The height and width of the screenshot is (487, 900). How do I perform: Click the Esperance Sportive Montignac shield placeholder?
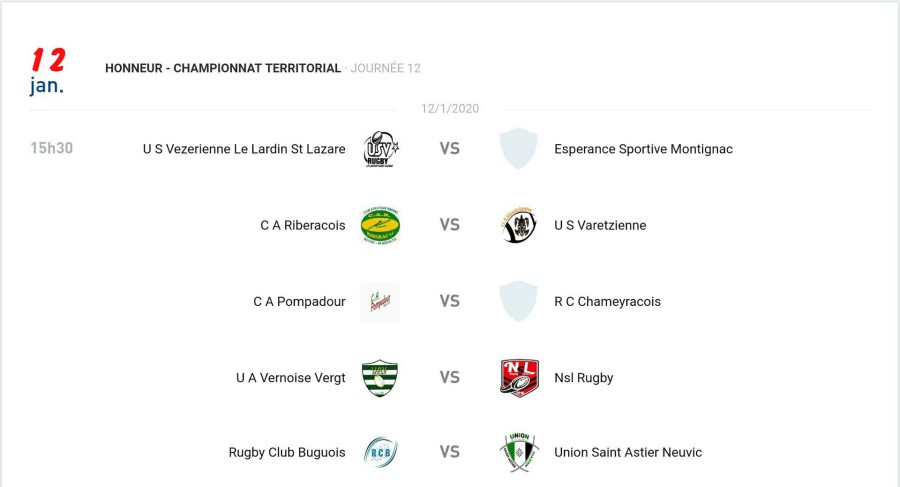[518, 149]
